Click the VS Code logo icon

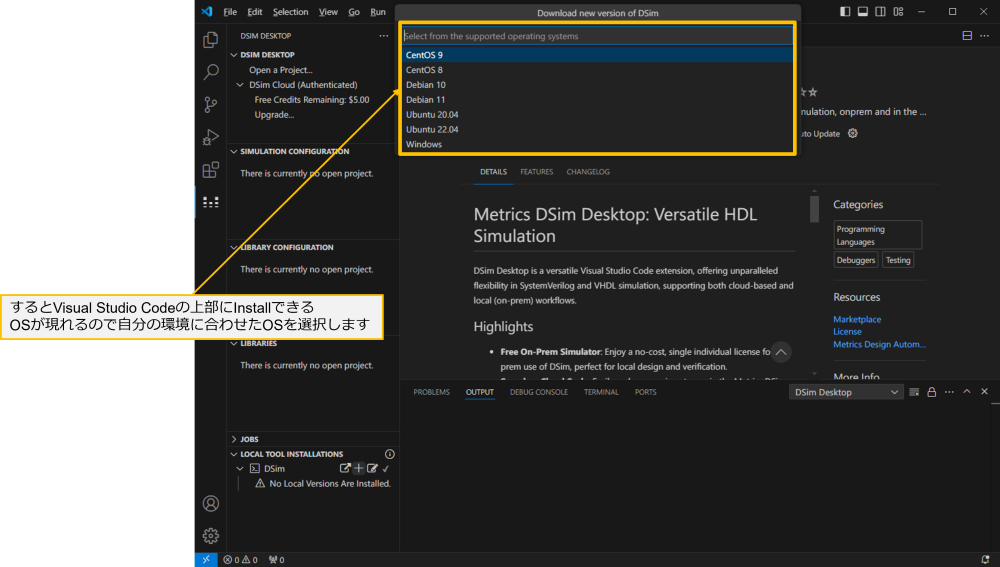207,11
